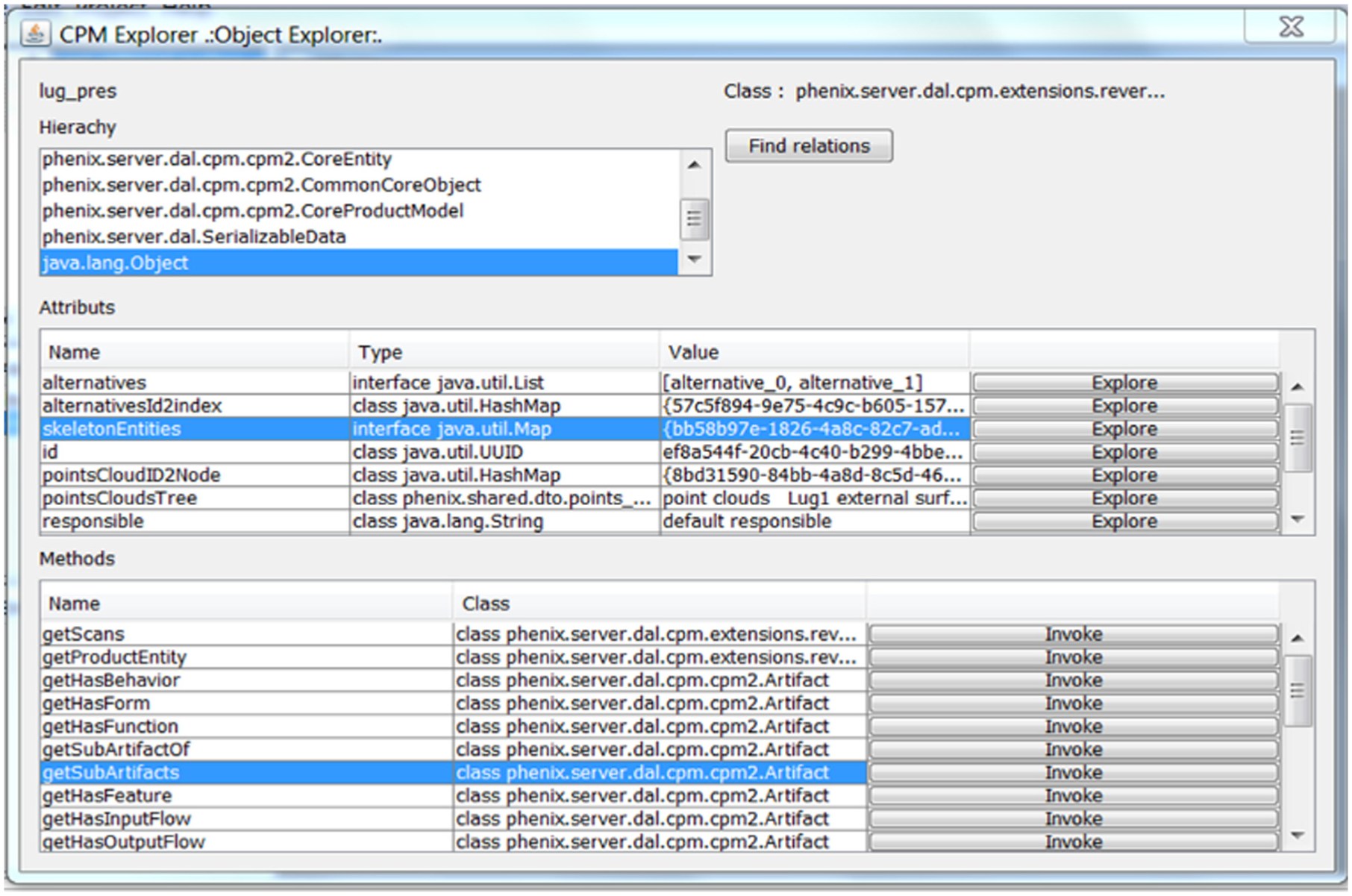
Task: Click the Hierarchy list scrollbar thumb
Action: point(695,219)
